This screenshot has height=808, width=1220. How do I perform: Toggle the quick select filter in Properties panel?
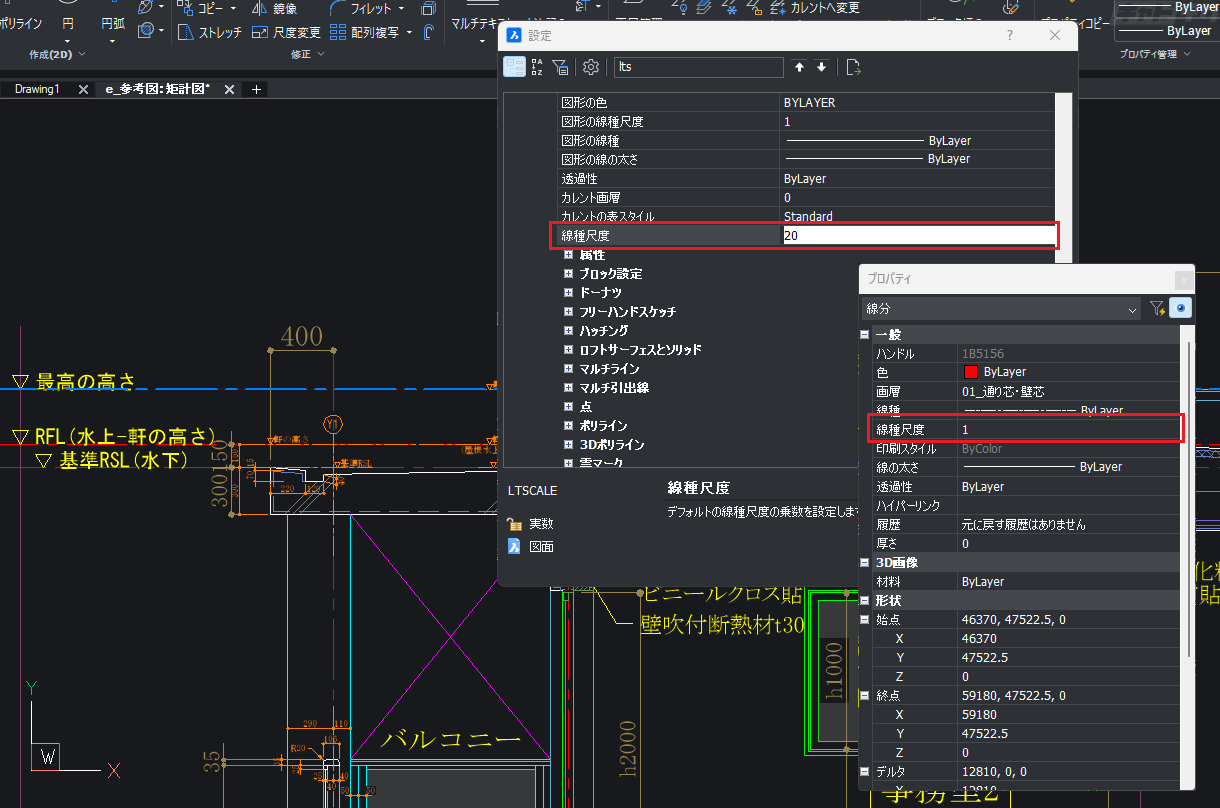tap(1158, 308)
